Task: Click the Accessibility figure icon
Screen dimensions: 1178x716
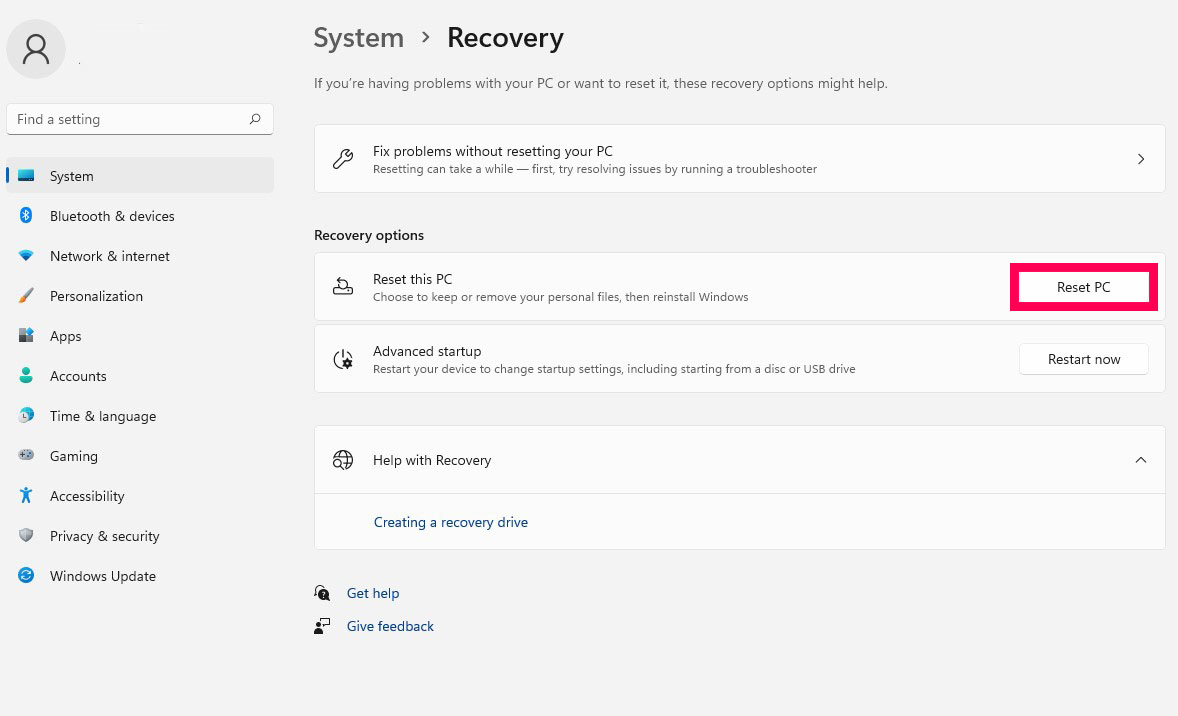Action: click(x=26, y=495)
